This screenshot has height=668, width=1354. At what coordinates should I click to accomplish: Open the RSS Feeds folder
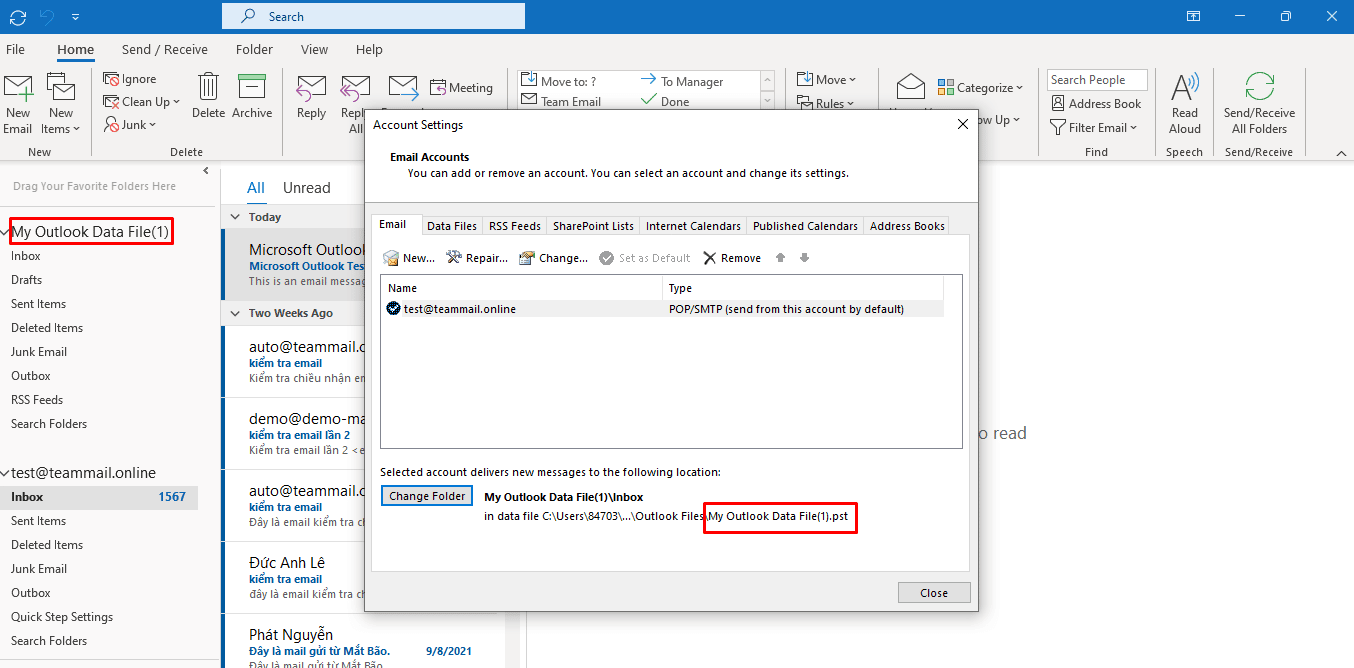[x=37, y=400]
